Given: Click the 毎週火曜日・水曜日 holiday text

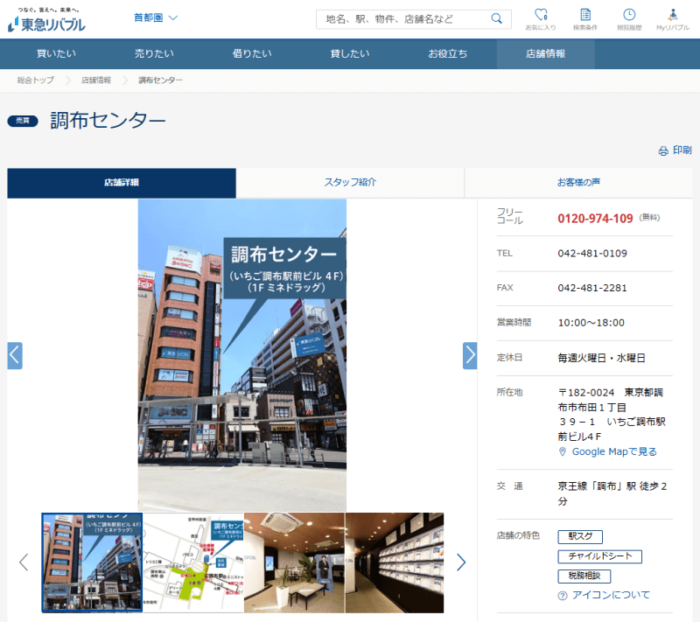Looking at the screenshot, I should pyautogui.click(x=601, y=358).
